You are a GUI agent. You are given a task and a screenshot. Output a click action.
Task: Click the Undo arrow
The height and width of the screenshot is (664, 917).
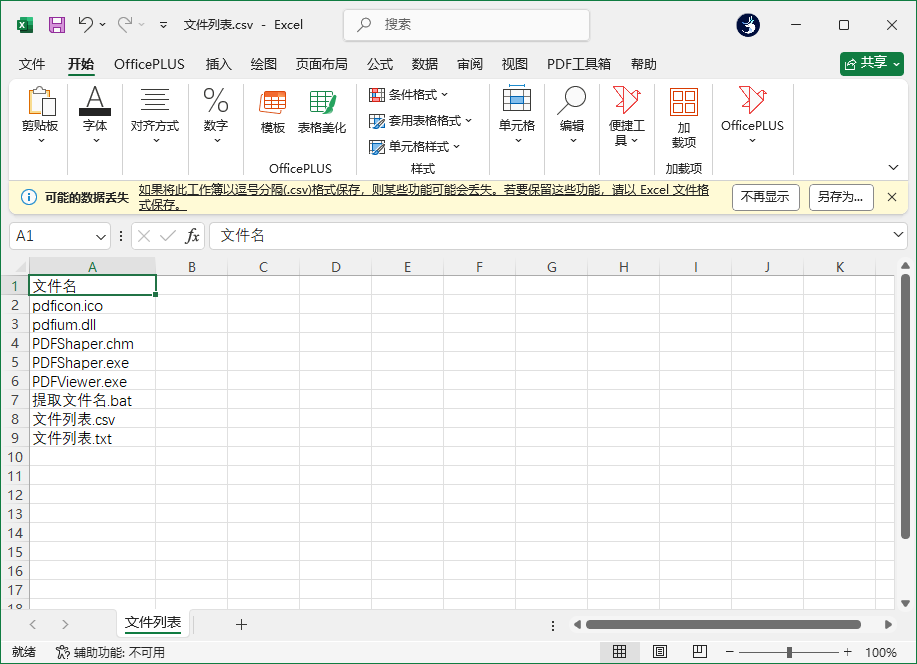click(x=85, y=24)
